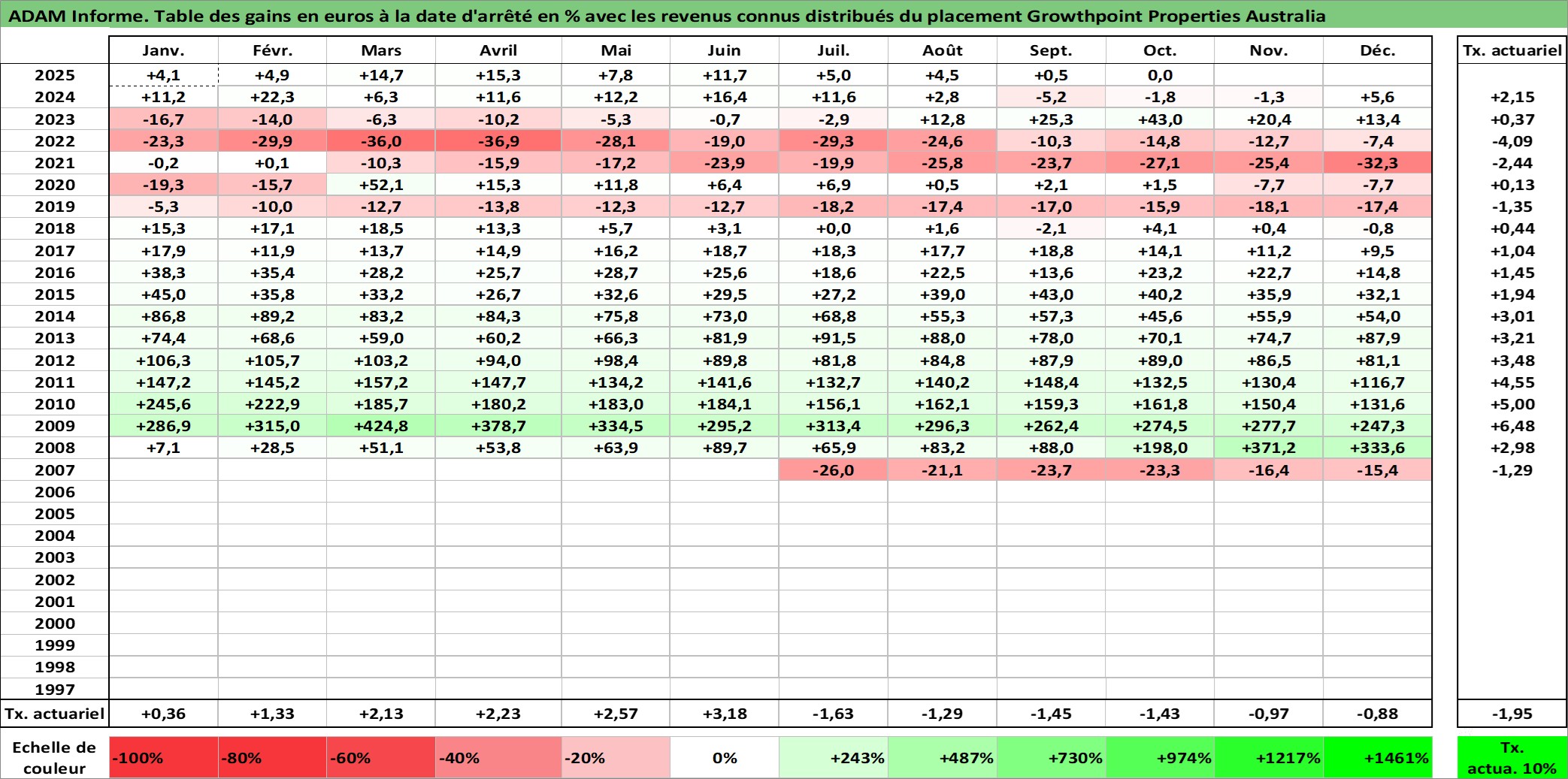The image size is (1568, 779).
Task: Click the ADAM Informe title banner
Action: (784, 15)
